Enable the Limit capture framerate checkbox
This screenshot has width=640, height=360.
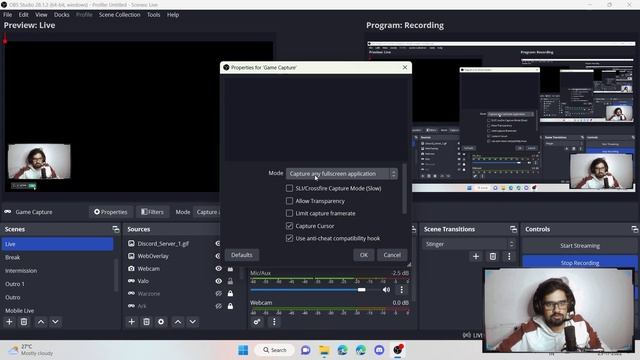pyautogui.click(x=289, y=213)
